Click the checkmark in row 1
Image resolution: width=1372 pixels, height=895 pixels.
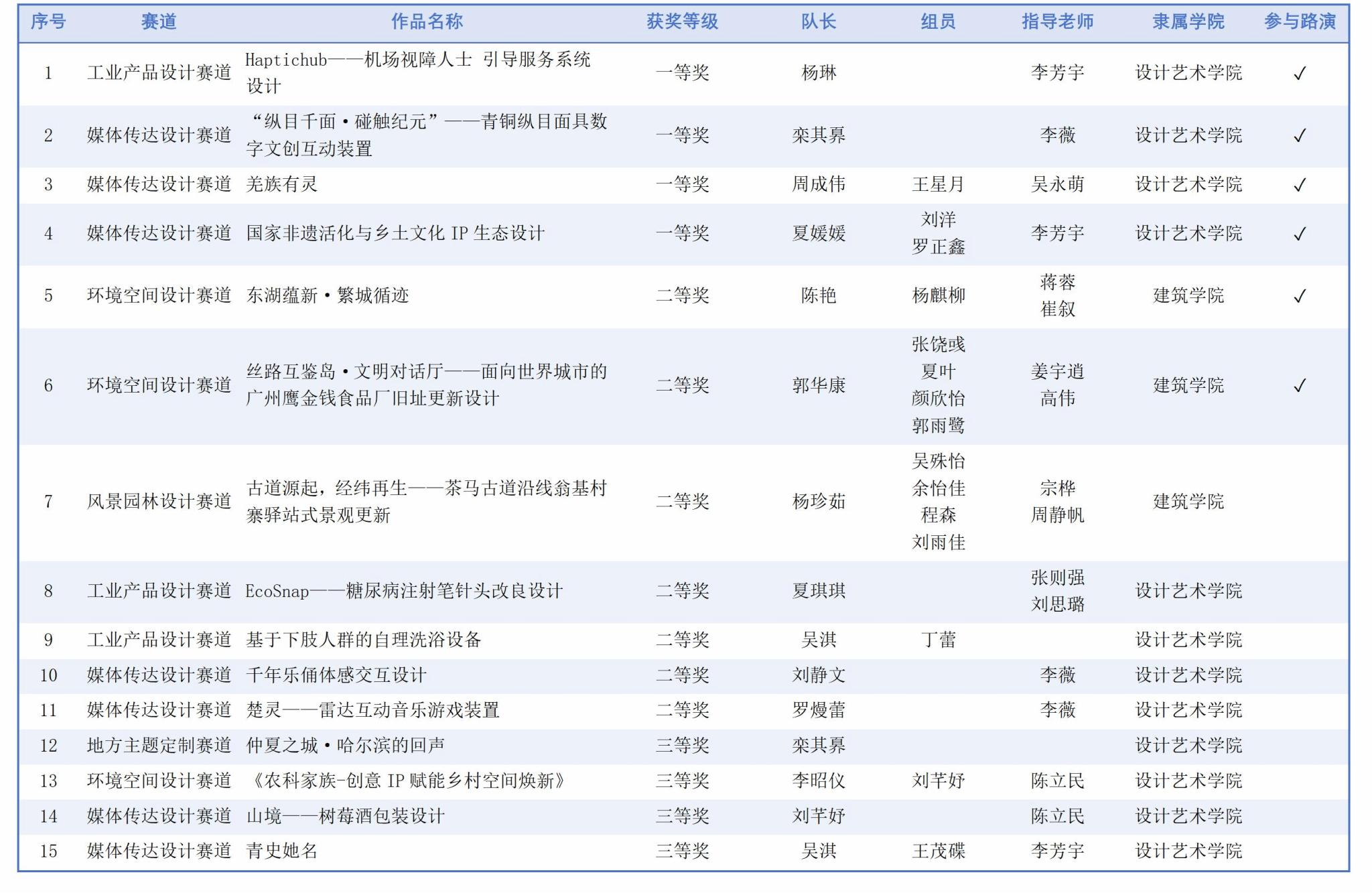[1300, 73]
